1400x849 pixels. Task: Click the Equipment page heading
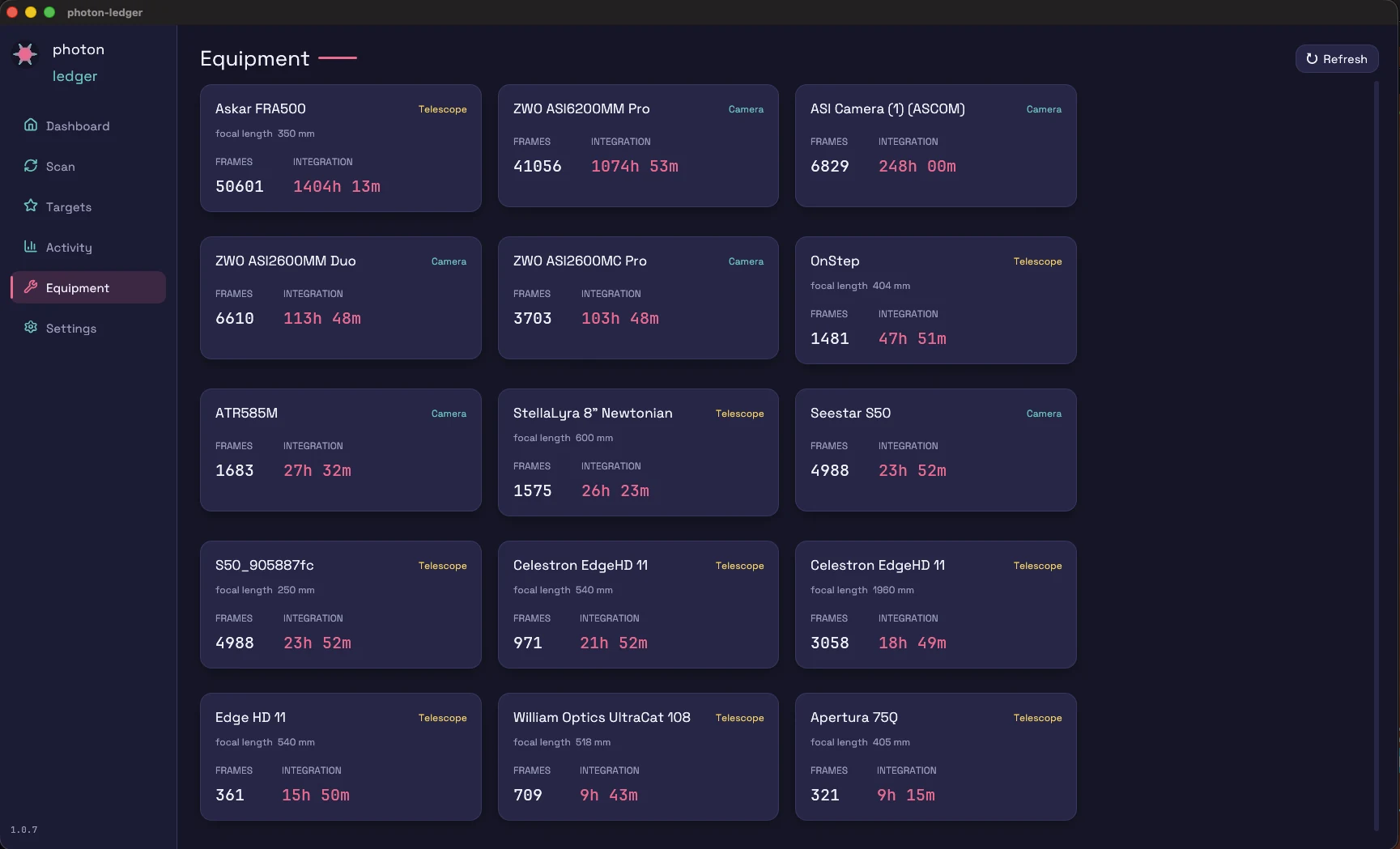tap(254, 58)
